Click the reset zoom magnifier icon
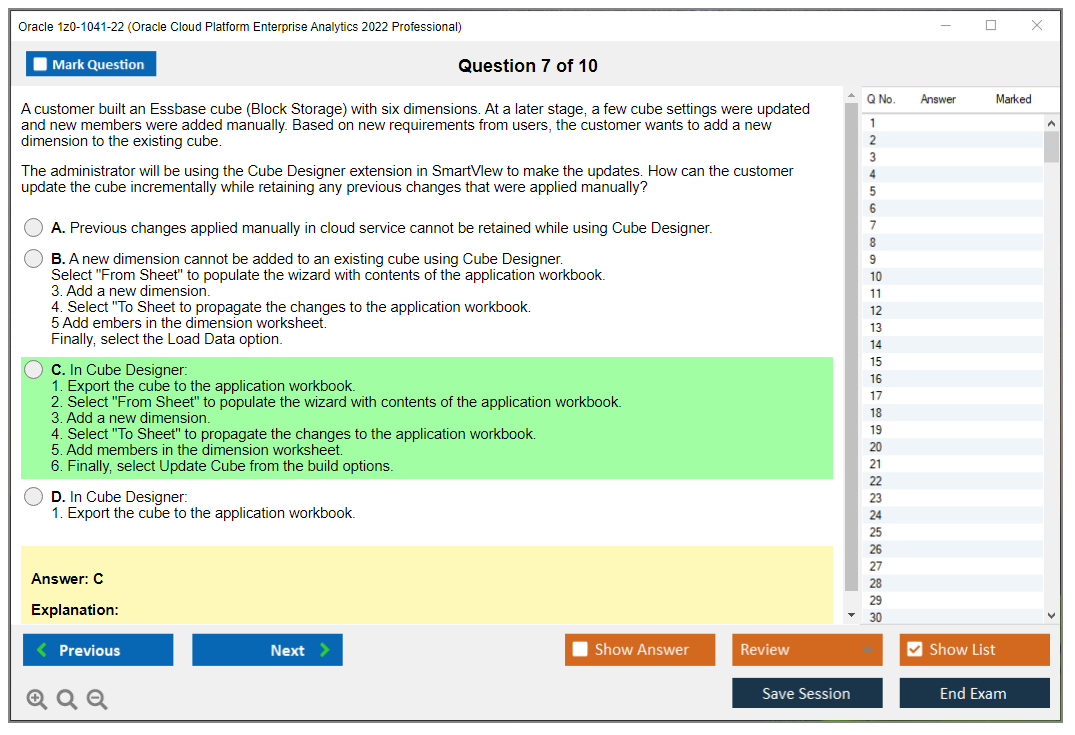This screenshot has width=1075, height=735. 67,700
